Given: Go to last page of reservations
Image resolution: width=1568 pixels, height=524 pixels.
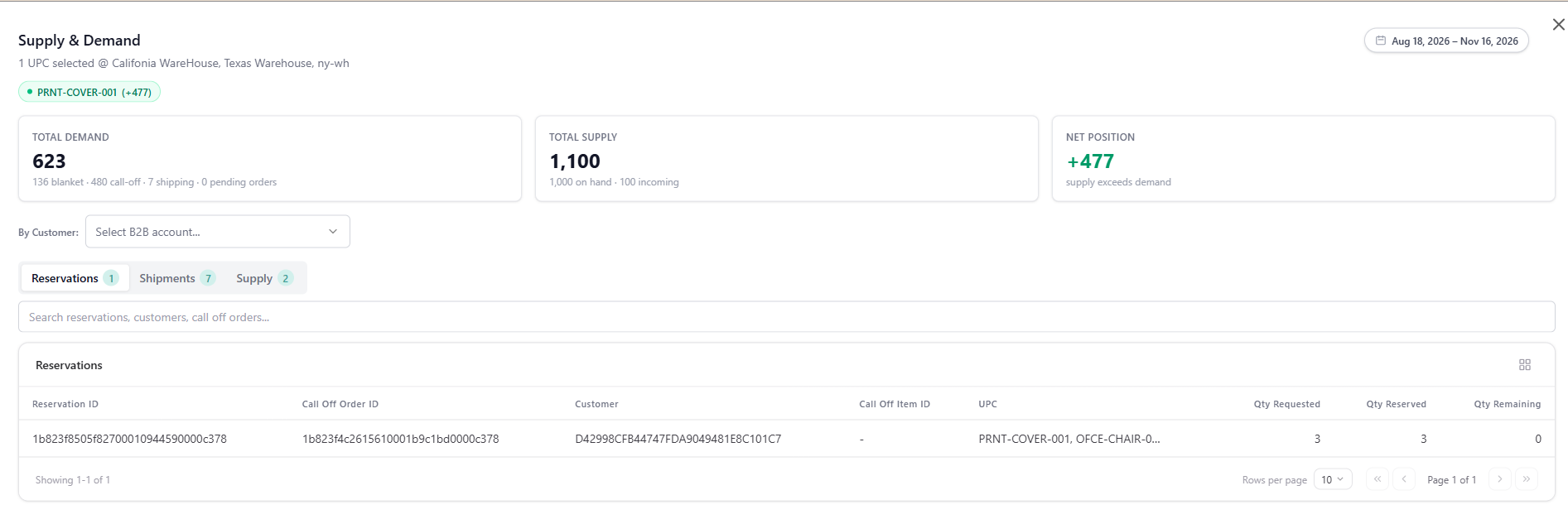Looking at the screenshot, I should [x=1527, y=479].
